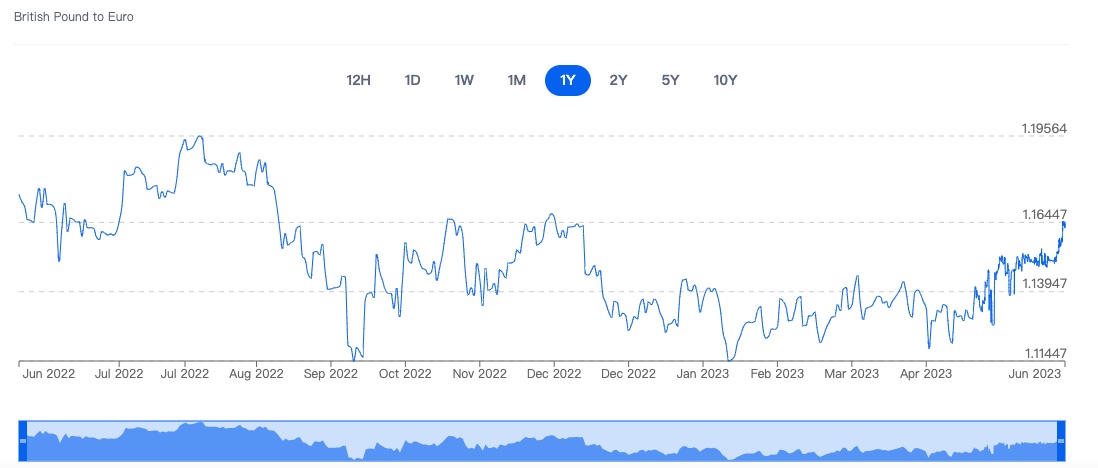Select the 2Y time range
The image size is (1098, 468).
(618, 81)
